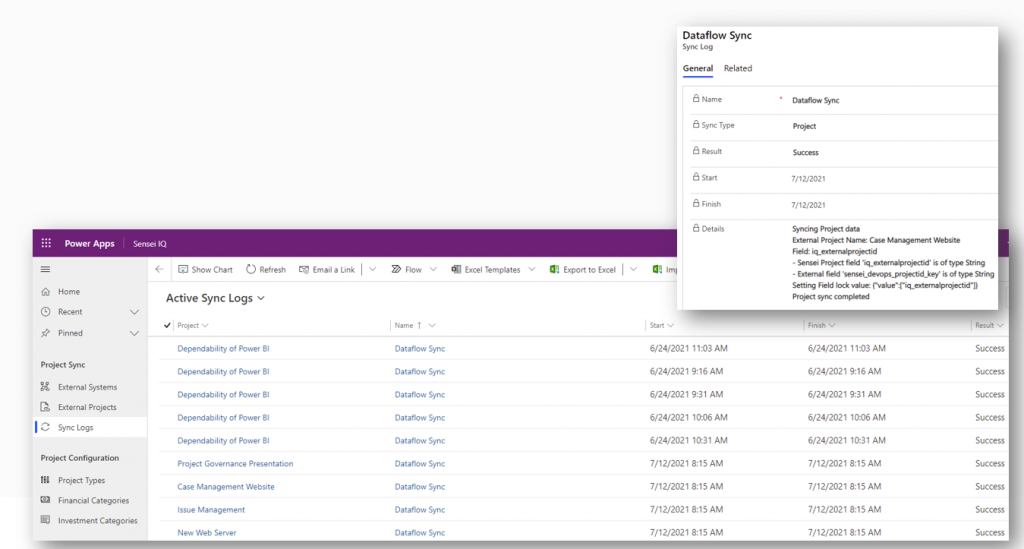Click the Recent clock icon

click(x=45, y=312)
